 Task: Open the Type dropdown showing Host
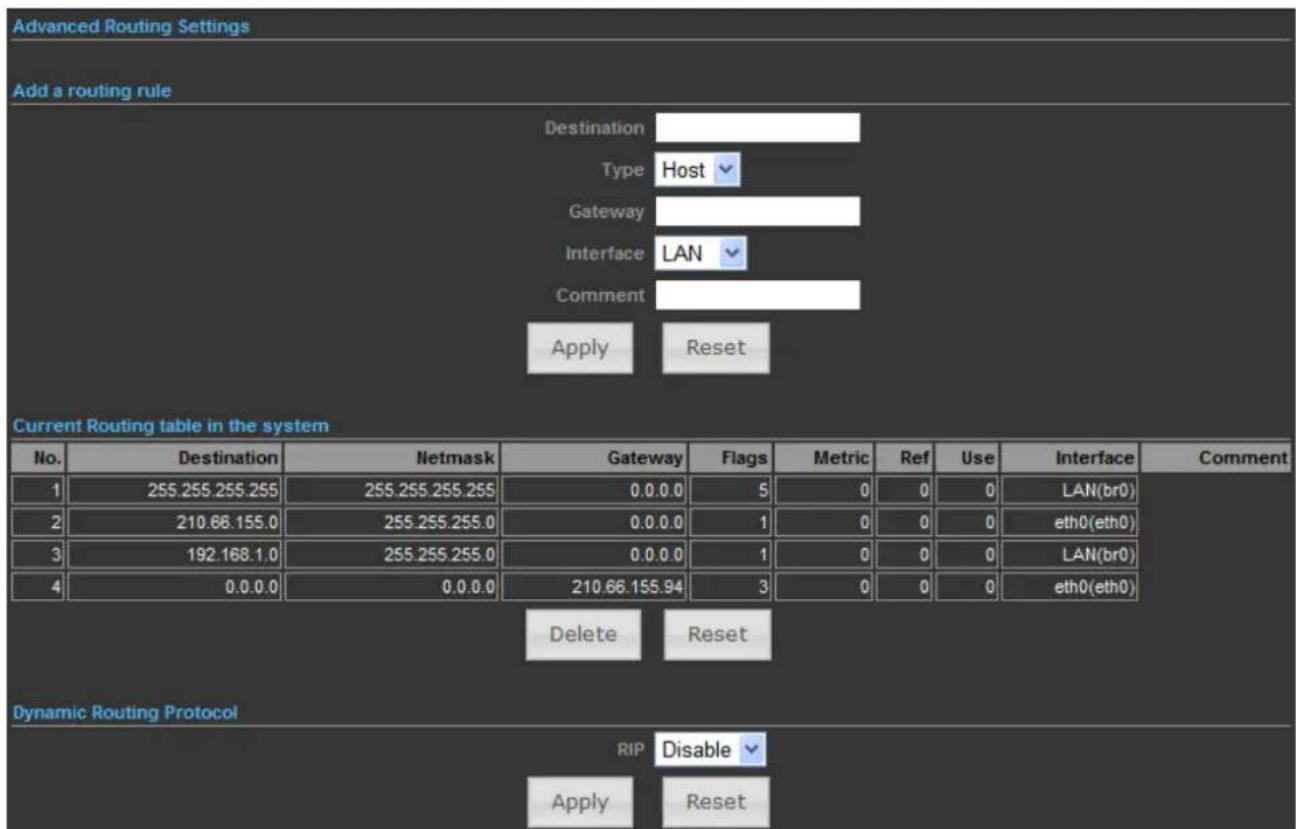point(697,170)
